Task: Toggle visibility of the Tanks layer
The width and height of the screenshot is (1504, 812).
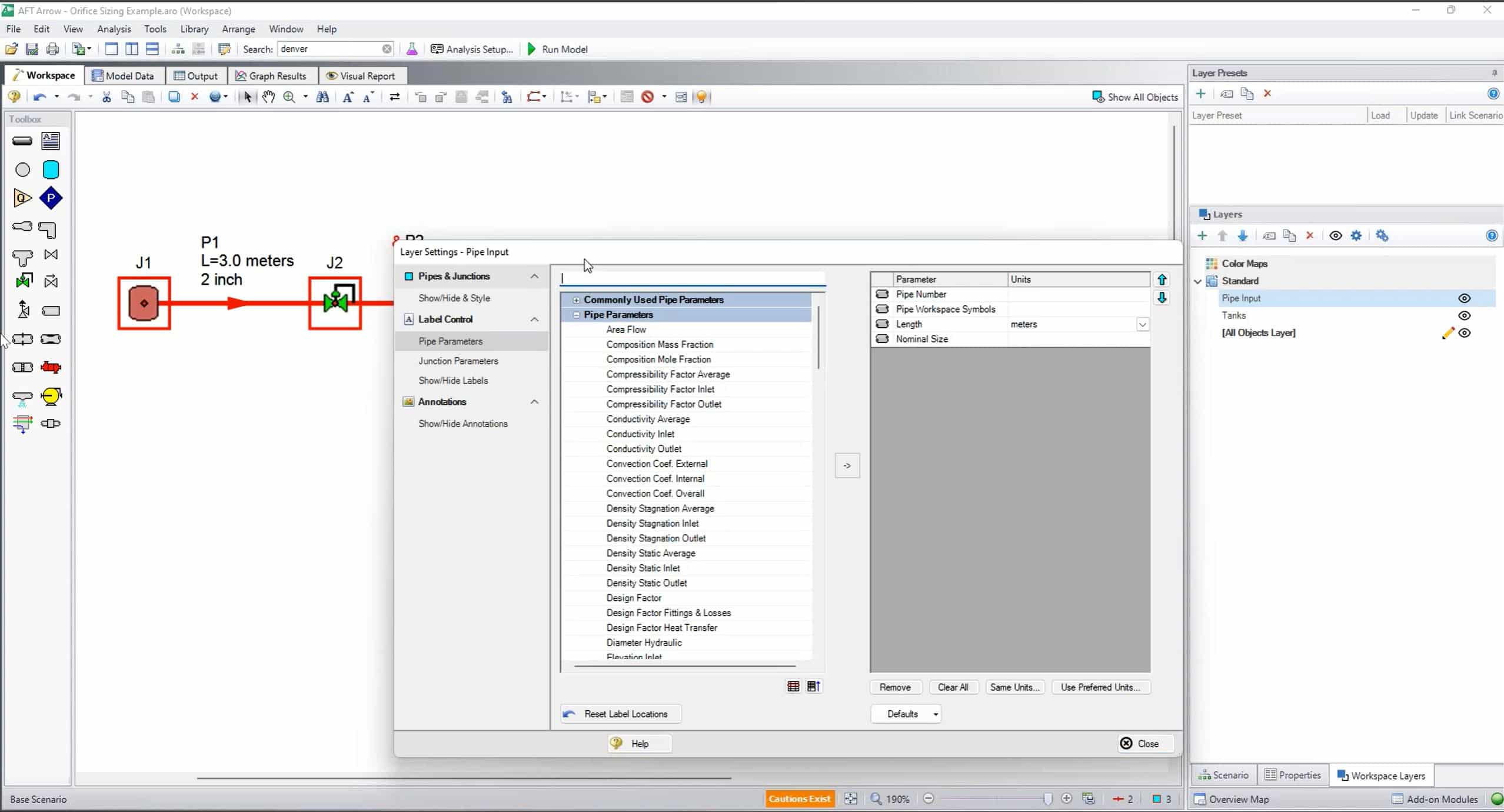Action: [x=1465, y=315]
